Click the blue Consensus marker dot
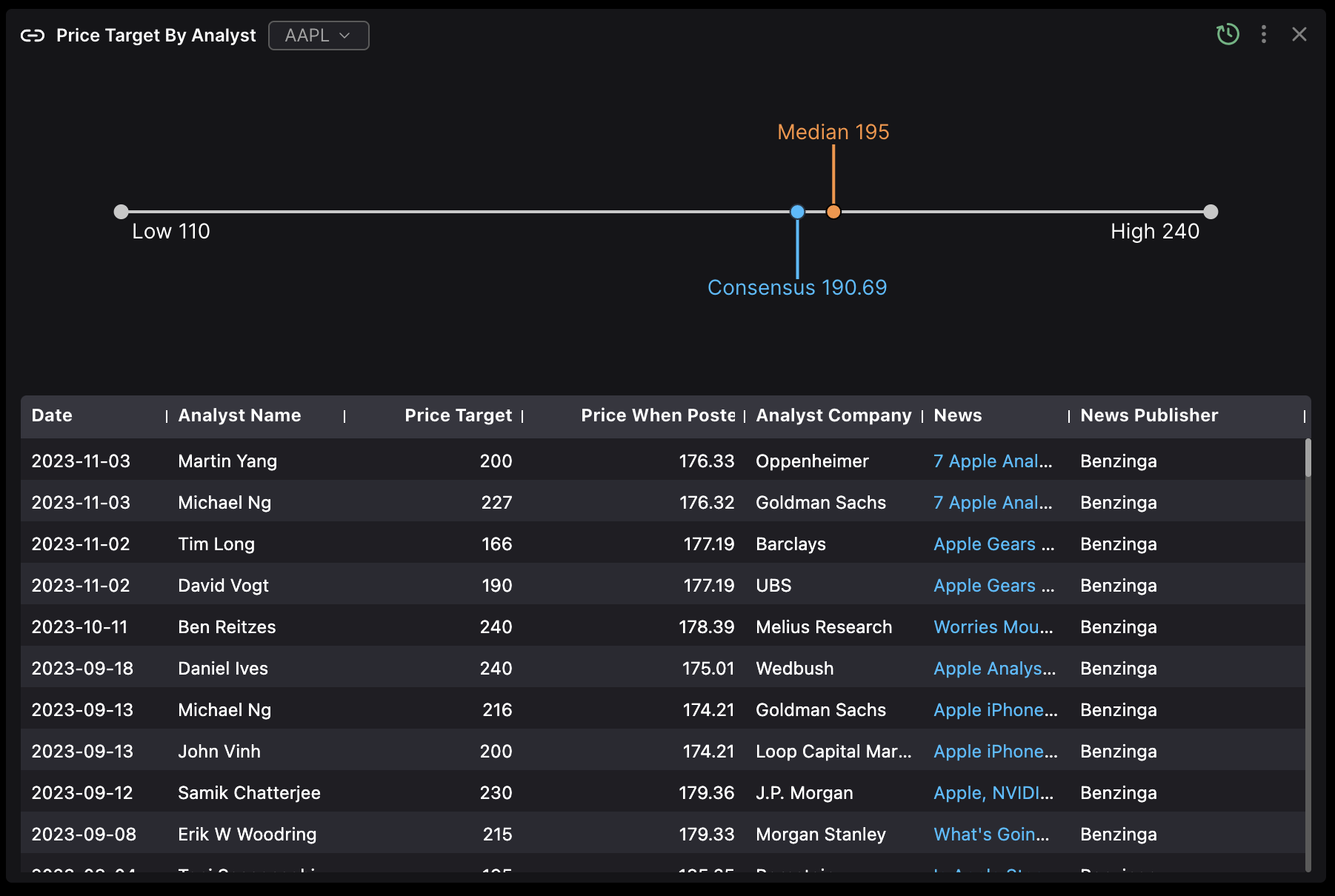Screen dimensions: 1335x896 coord(797,212)
